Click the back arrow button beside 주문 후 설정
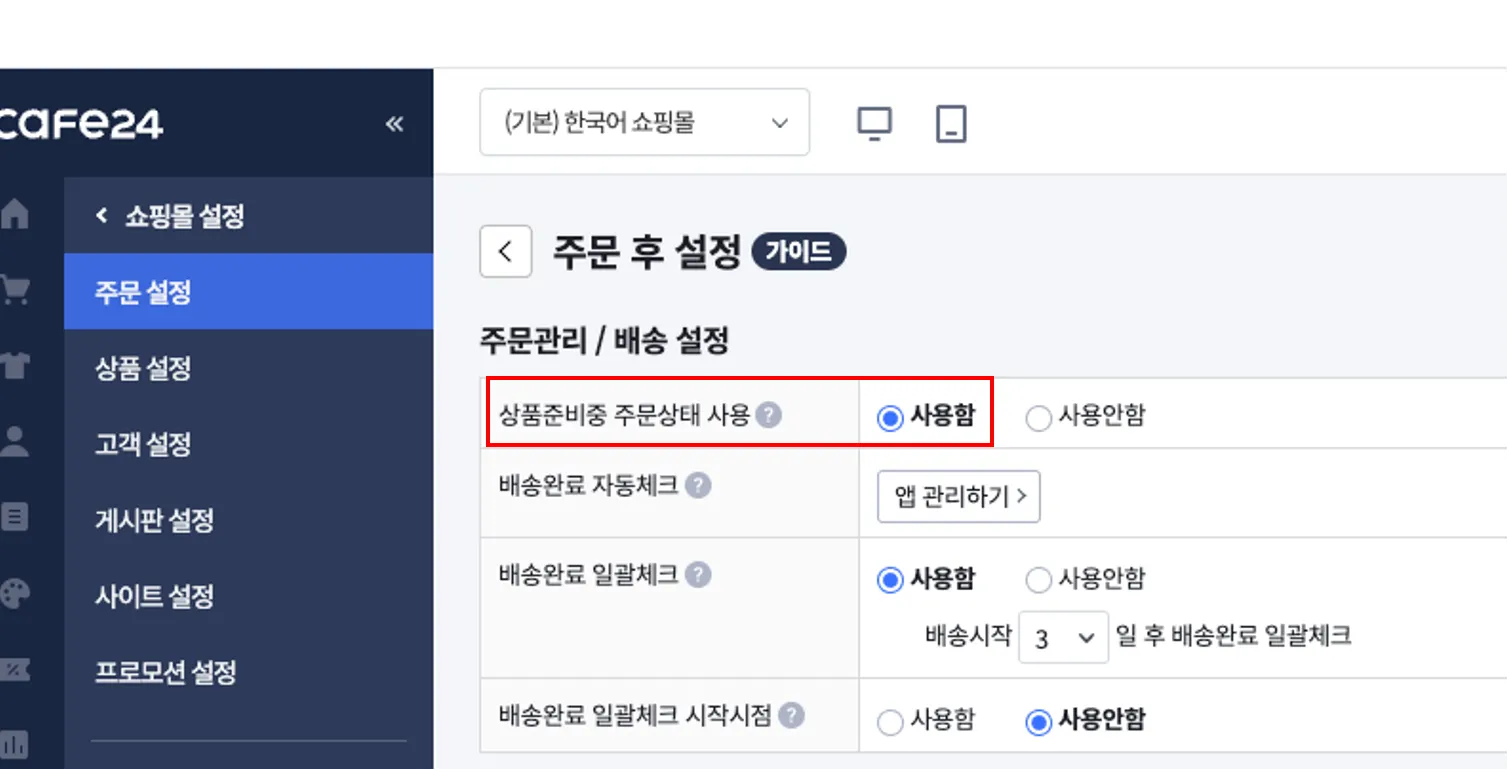 [x=505, y=251]
